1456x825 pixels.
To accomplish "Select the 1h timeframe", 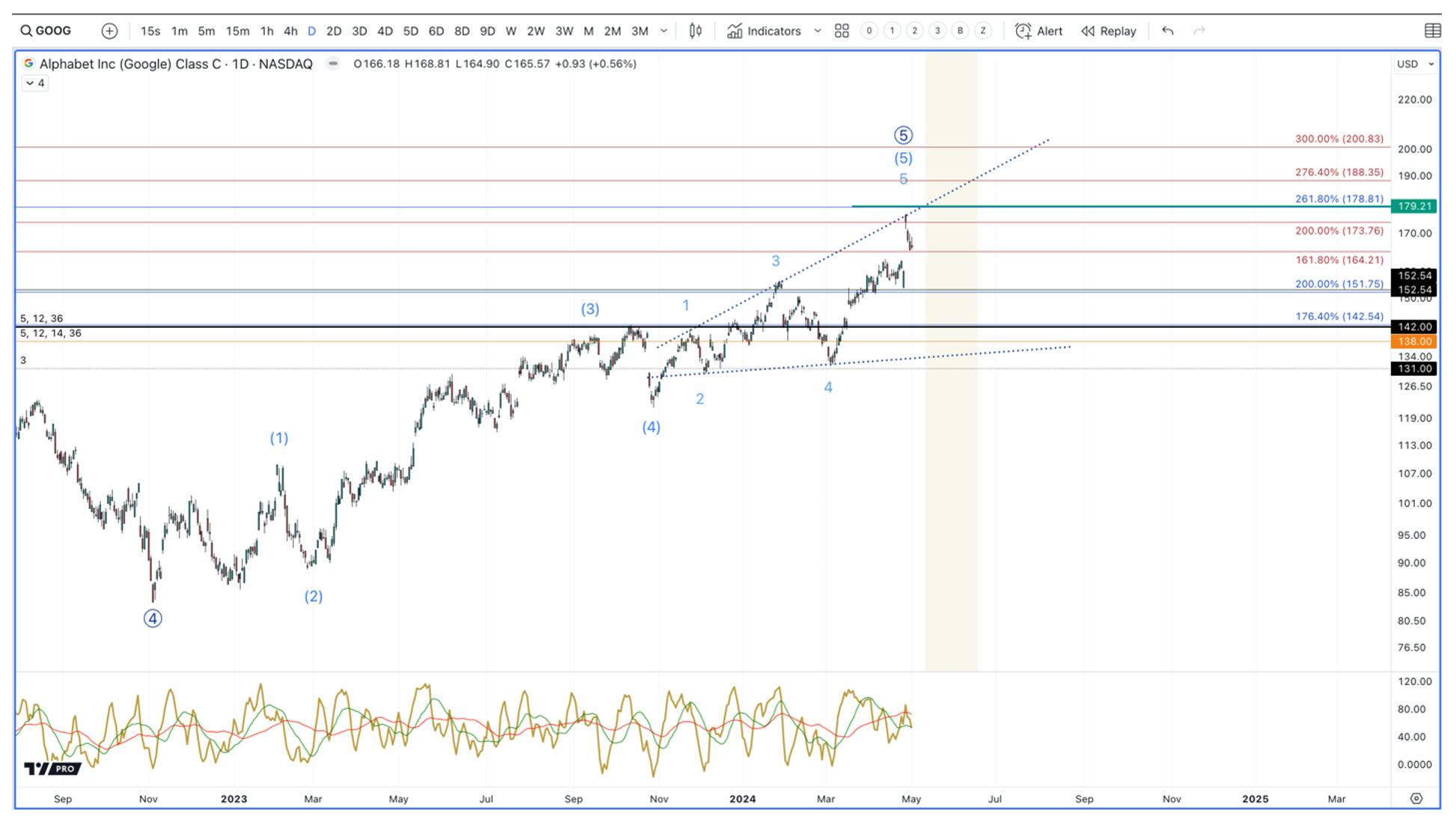I will [266, 31].
